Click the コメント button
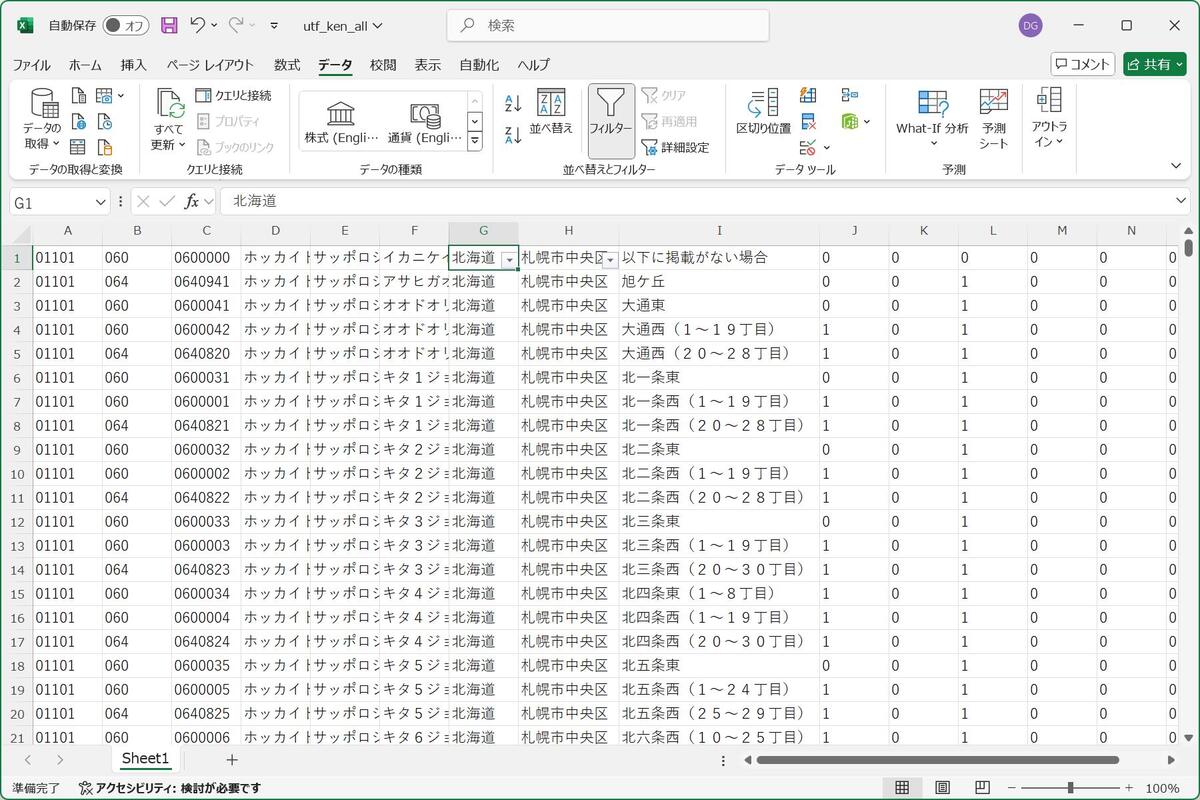 pos(1083,64)
